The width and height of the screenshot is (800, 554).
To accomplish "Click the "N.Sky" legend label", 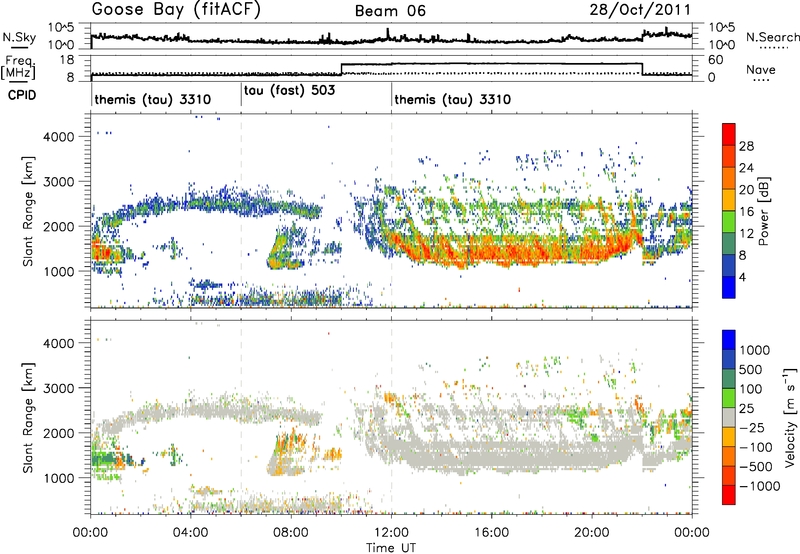I will click(19, 37).
